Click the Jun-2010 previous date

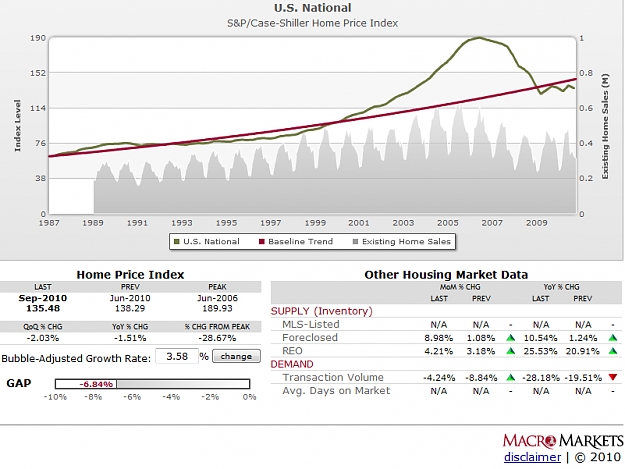click(130, 298)
